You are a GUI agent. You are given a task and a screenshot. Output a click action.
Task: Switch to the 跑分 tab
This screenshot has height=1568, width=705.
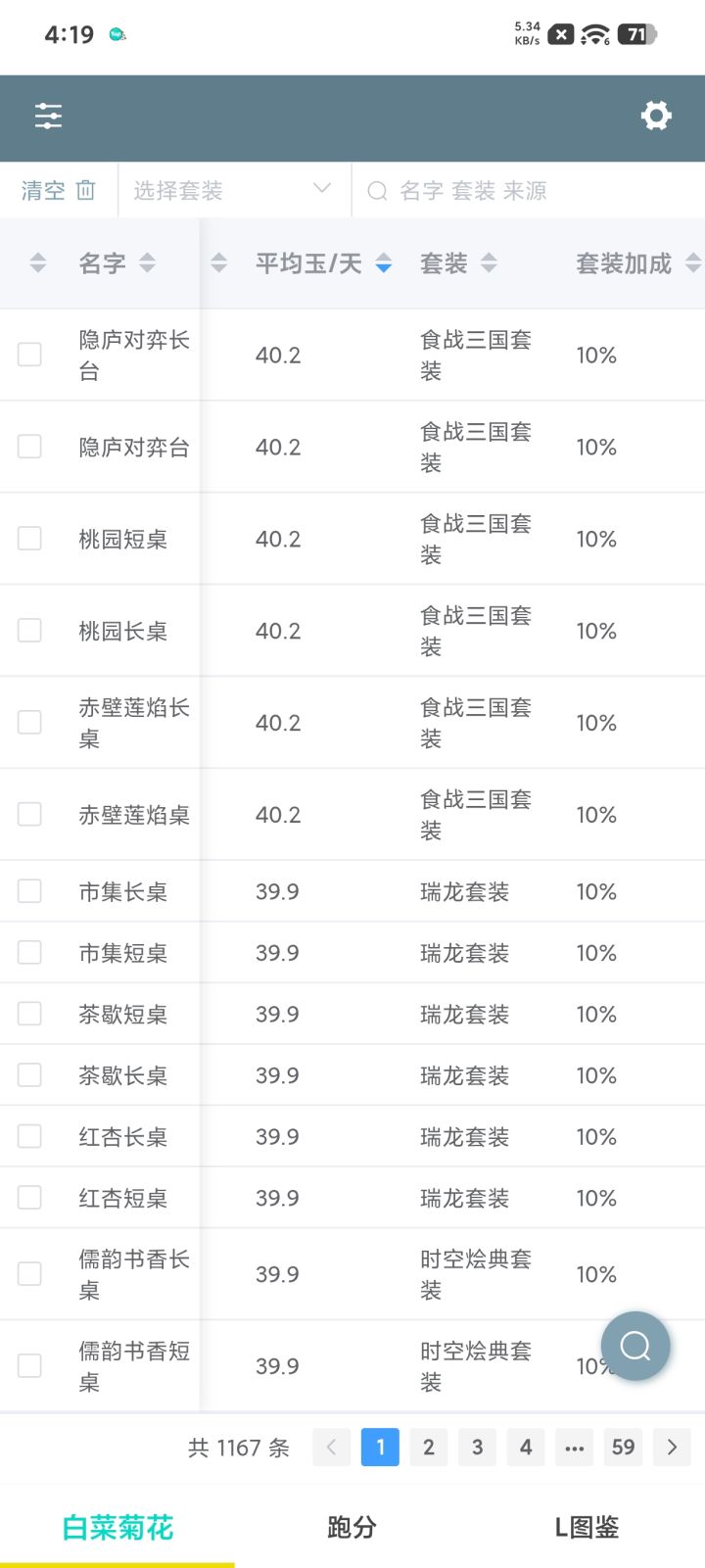coord(352,1527)
